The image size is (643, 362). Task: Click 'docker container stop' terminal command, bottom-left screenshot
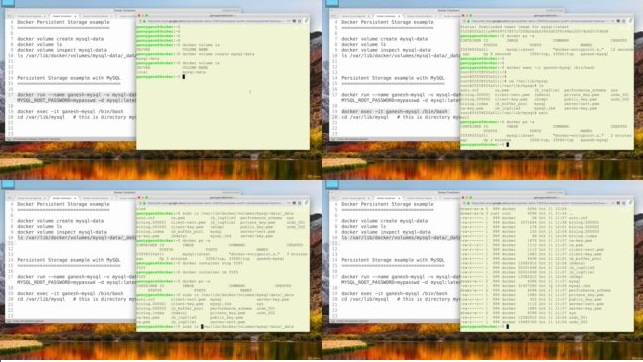click(x=212, y=263)
